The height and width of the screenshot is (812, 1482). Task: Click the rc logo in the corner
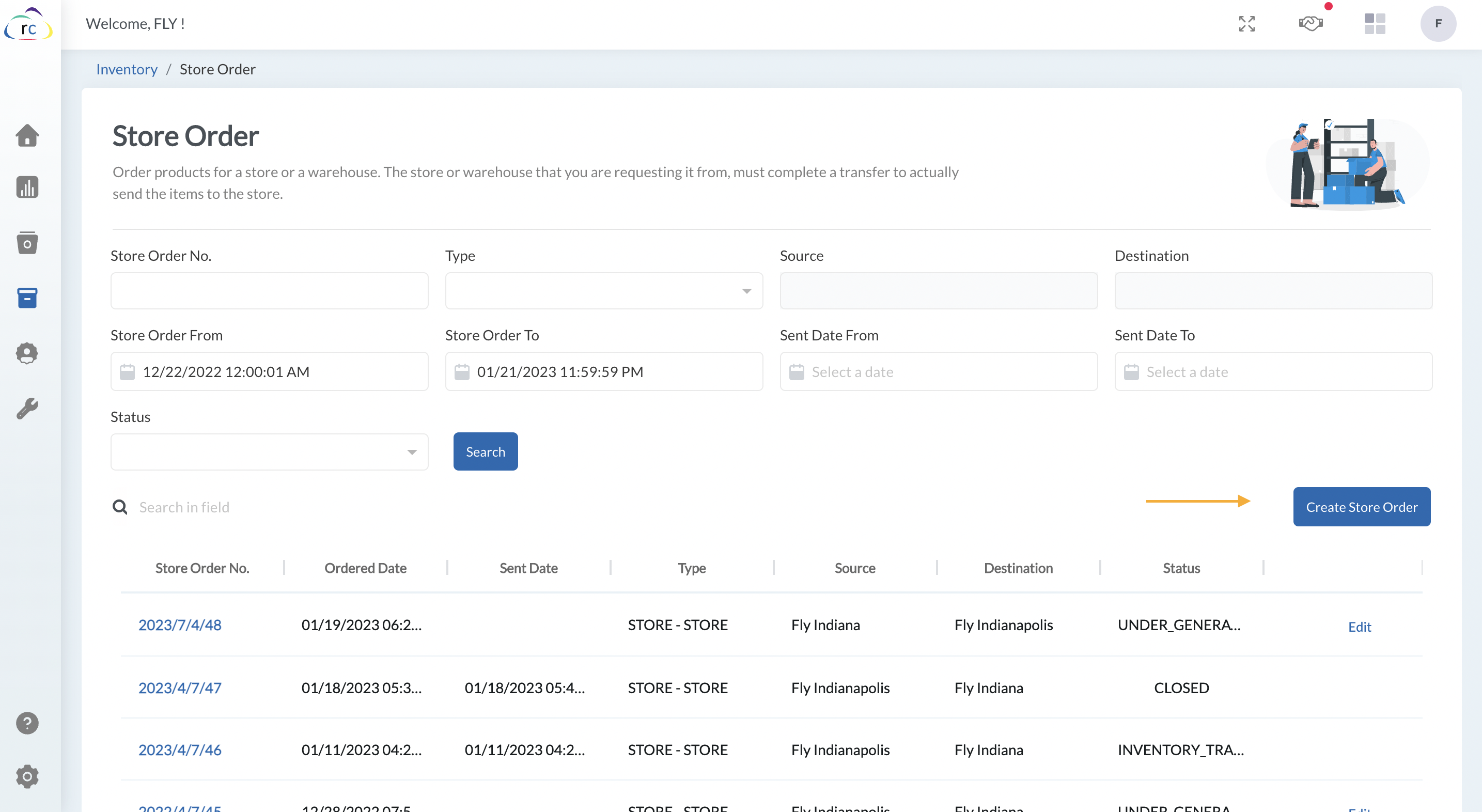27,24
